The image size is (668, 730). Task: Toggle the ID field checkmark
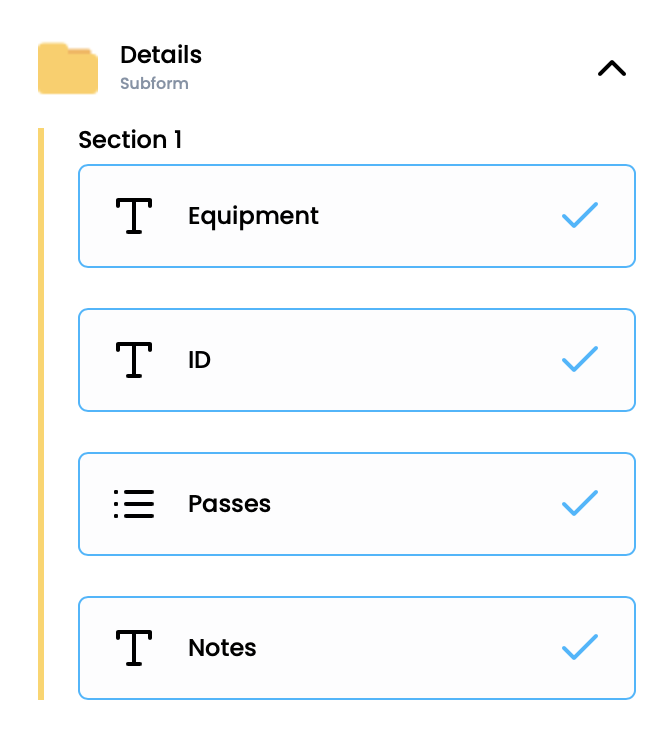coord(580,359)
